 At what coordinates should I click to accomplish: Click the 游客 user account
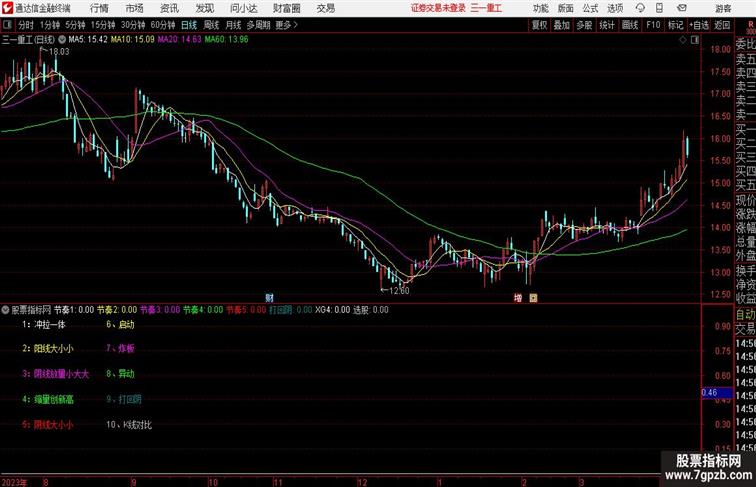(723, 8)
